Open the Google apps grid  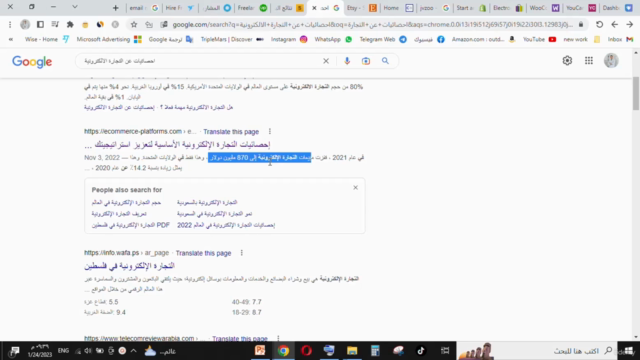tap(589, 60)
